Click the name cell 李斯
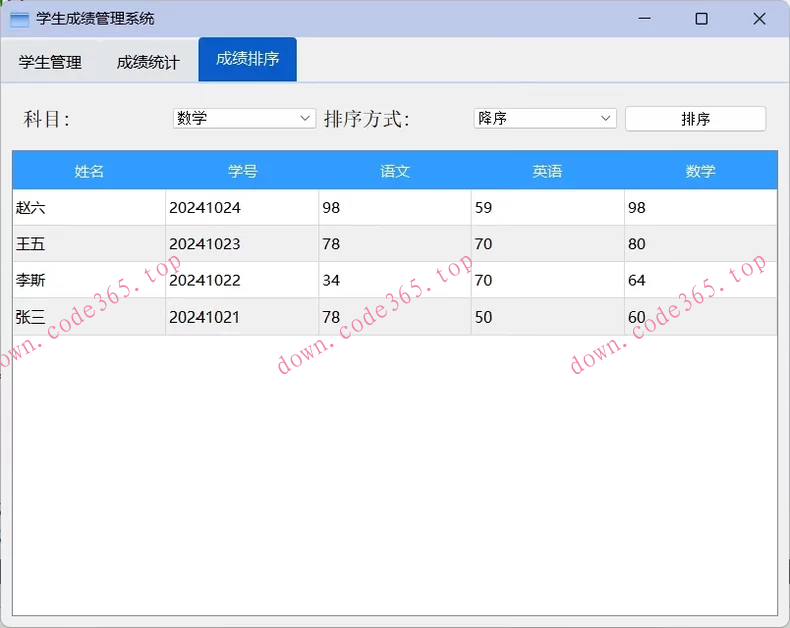 coord(89,281)
